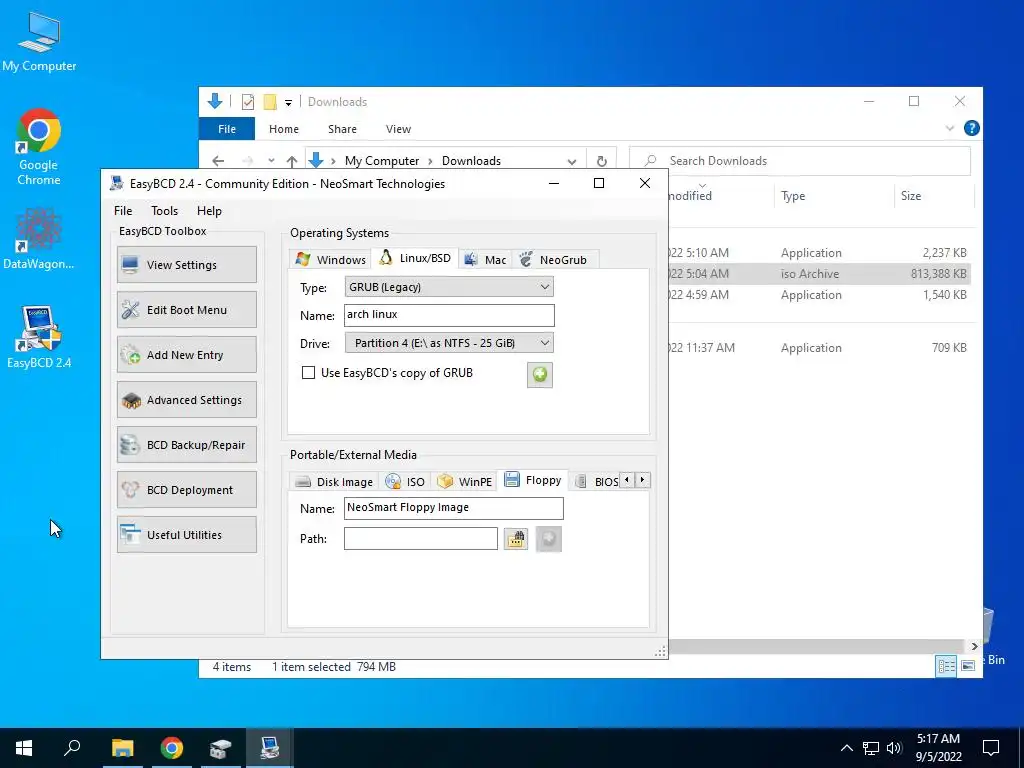Open My Computer desktop icon
Image resolution: width=1024 pixels, height=768 pixels.
(39, 42)
